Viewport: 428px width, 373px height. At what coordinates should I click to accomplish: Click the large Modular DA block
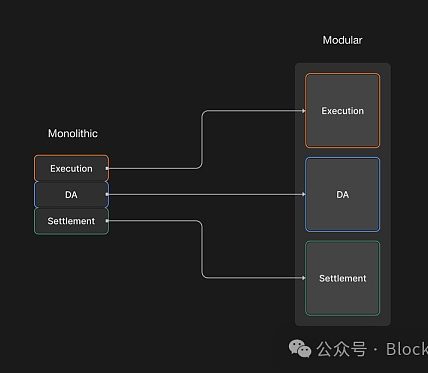(x=342, y=194)
